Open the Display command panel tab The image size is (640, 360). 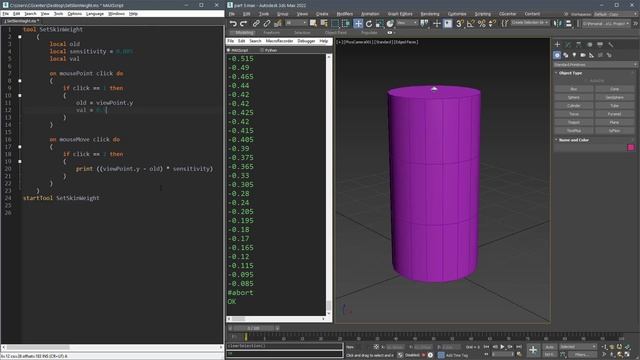pos(600,44)
